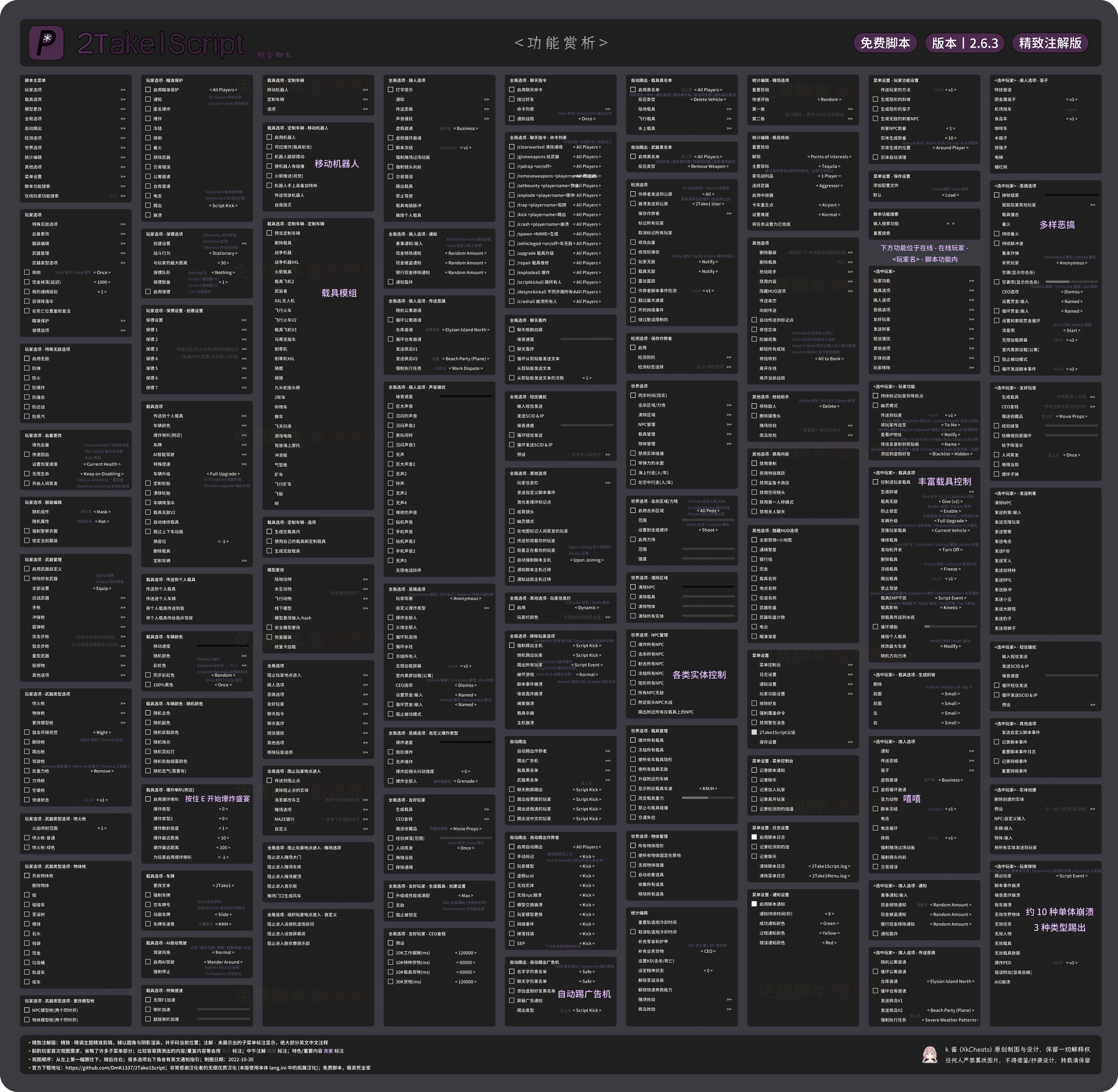Expand the 特殊无敌选项 submenu arrow
This screenshot has height=1092, width=1118.
click(x=123, y=224)
